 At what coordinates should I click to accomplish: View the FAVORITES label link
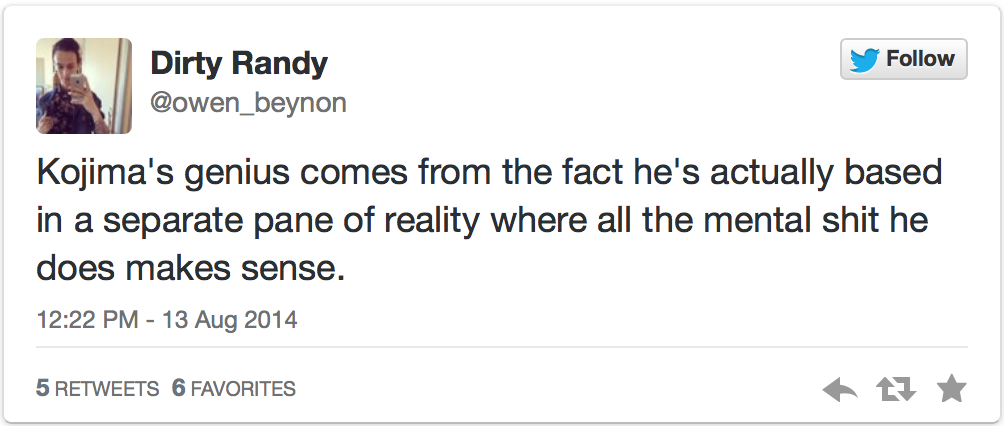click(242, 388)
